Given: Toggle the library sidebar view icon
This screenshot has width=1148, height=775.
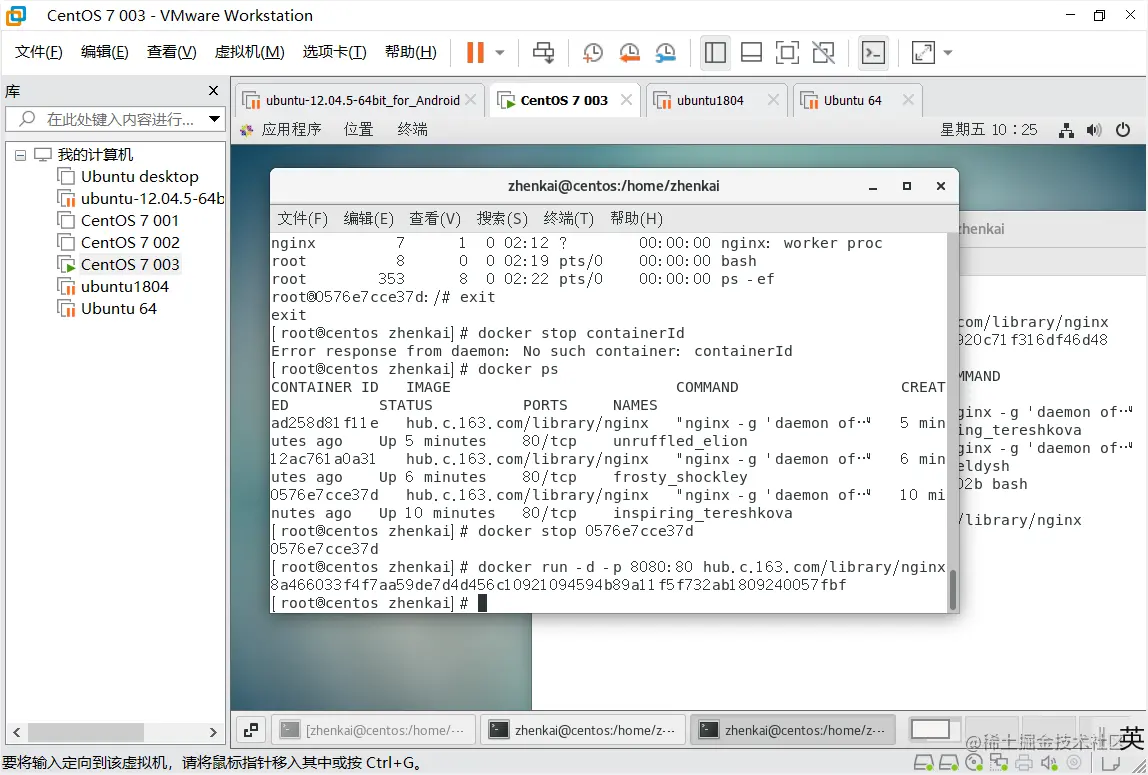Looking at the screenshot, I should 715,52.
